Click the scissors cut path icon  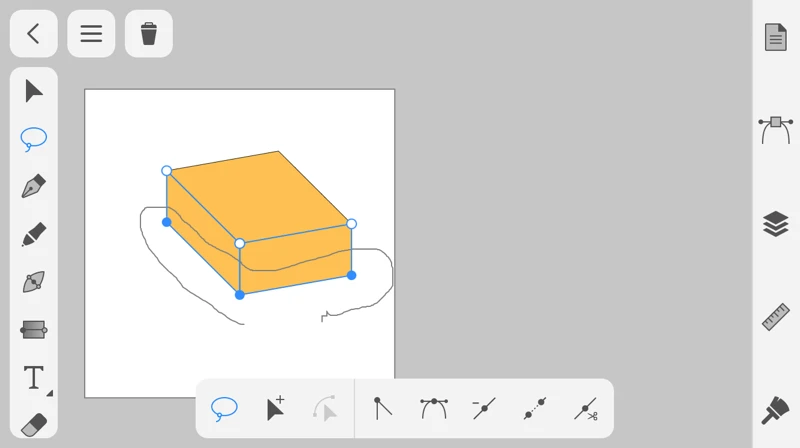[x=586, y=408]
